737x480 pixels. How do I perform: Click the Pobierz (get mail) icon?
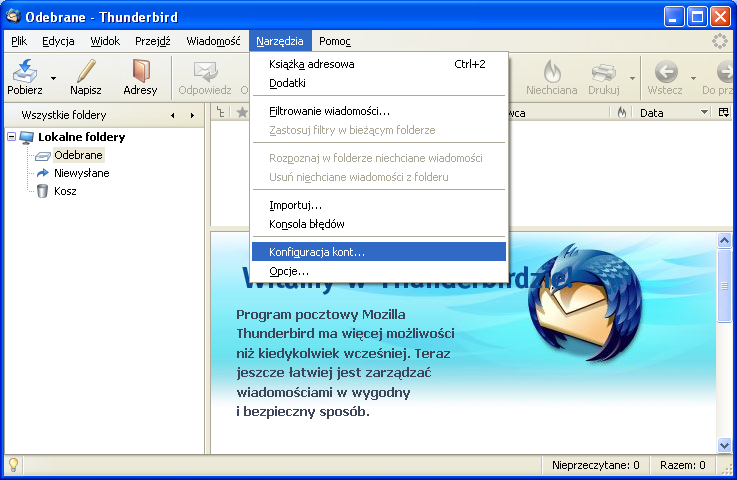pyautogui.click(x=24, y=71)
